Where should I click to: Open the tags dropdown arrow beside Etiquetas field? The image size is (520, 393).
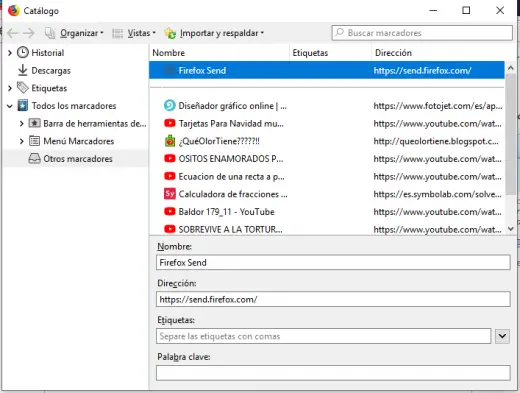tap(502, 336)
